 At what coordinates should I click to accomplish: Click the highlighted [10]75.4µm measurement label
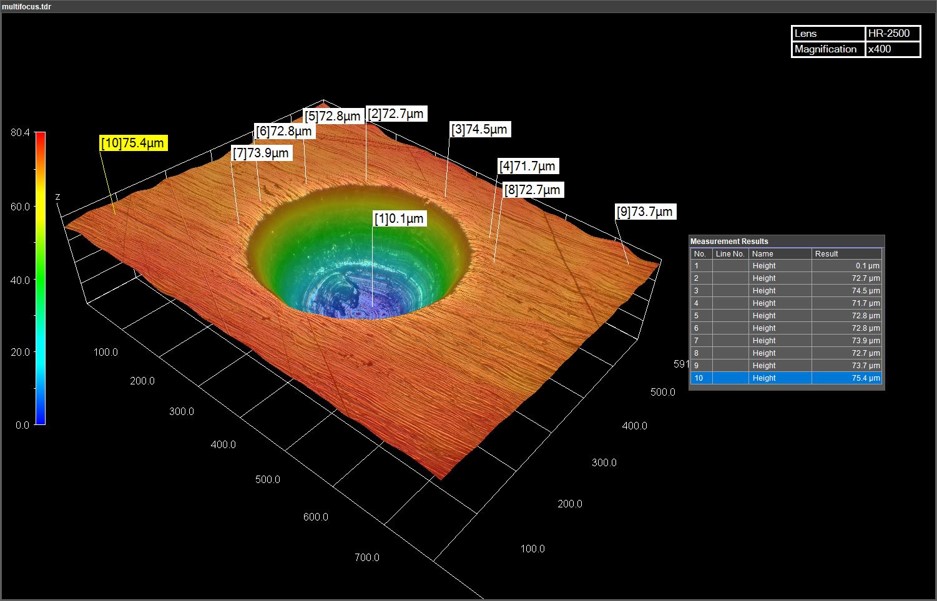pyautogui.click(x=133, y=143)
